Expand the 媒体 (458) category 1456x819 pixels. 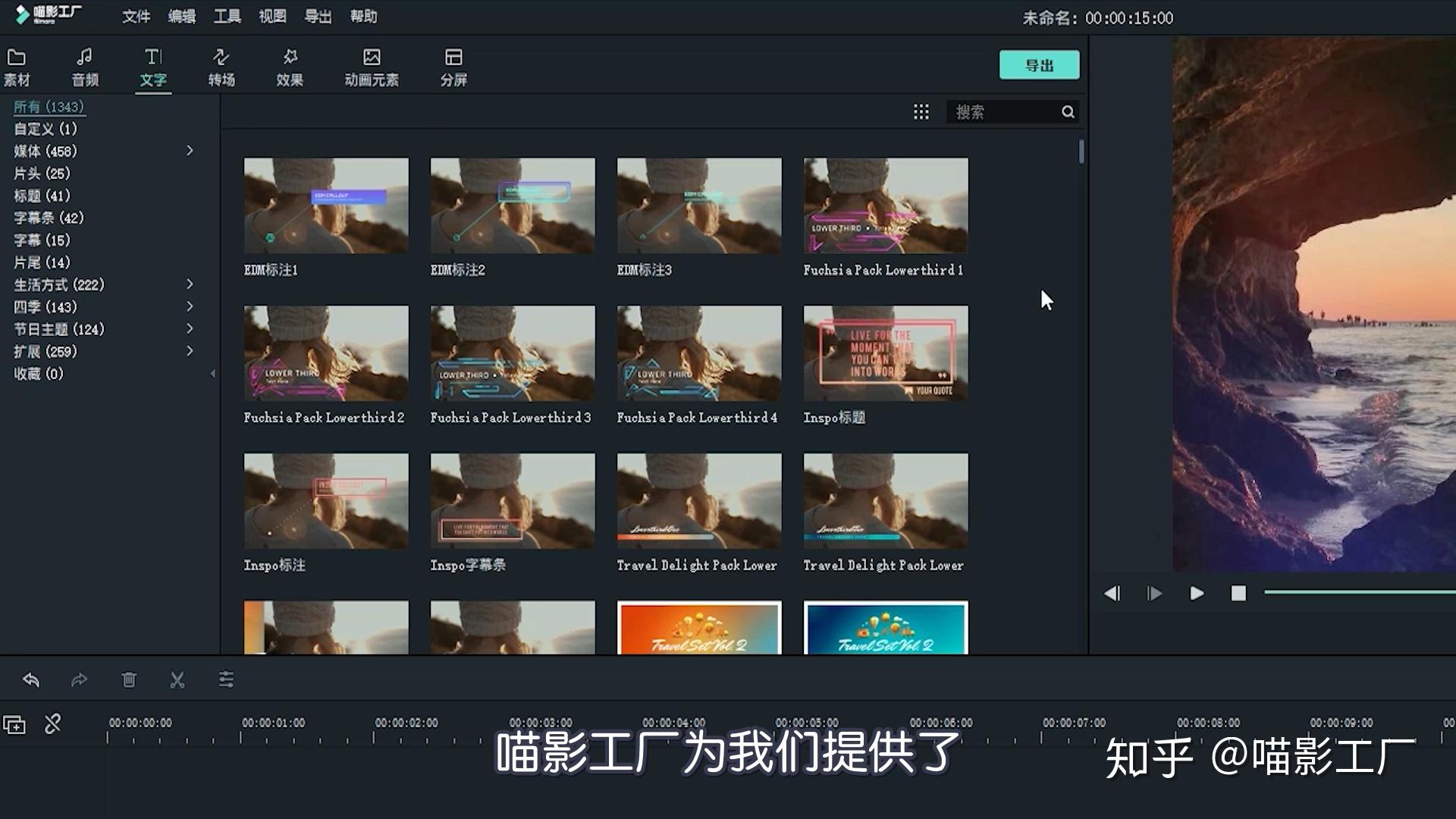(190, 151)
